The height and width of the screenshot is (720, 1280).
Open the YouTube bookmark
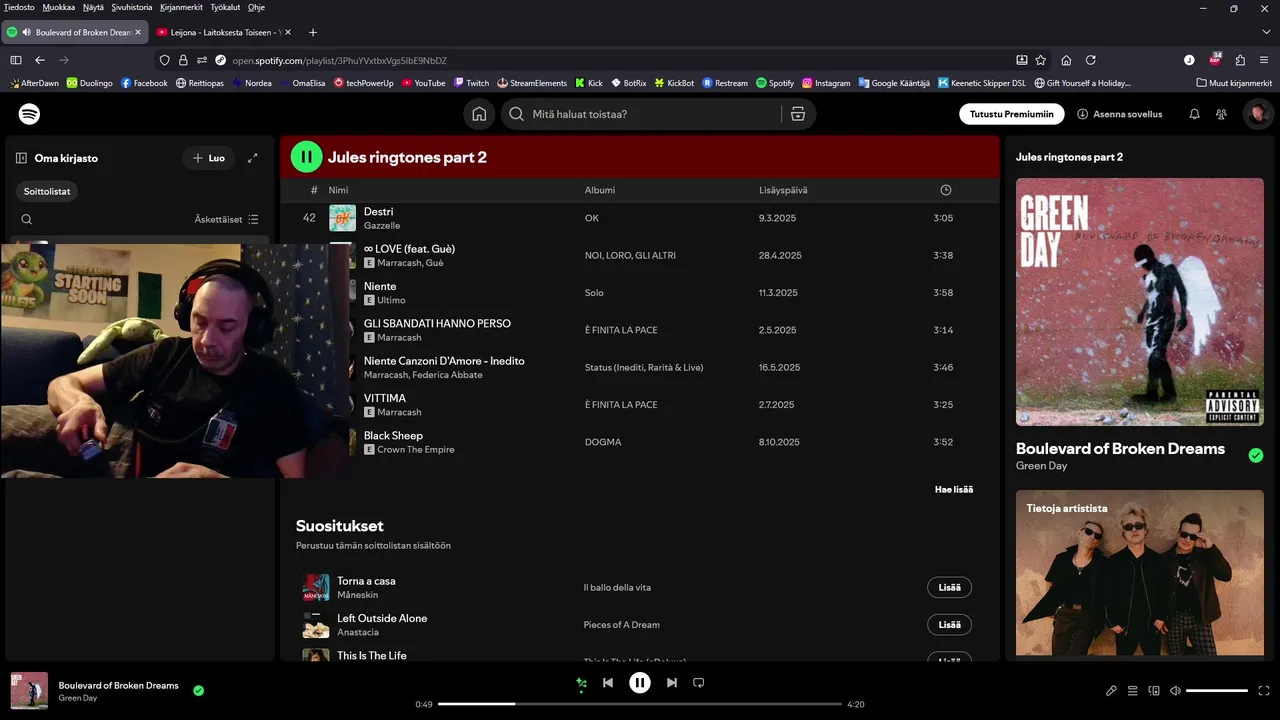423,83
